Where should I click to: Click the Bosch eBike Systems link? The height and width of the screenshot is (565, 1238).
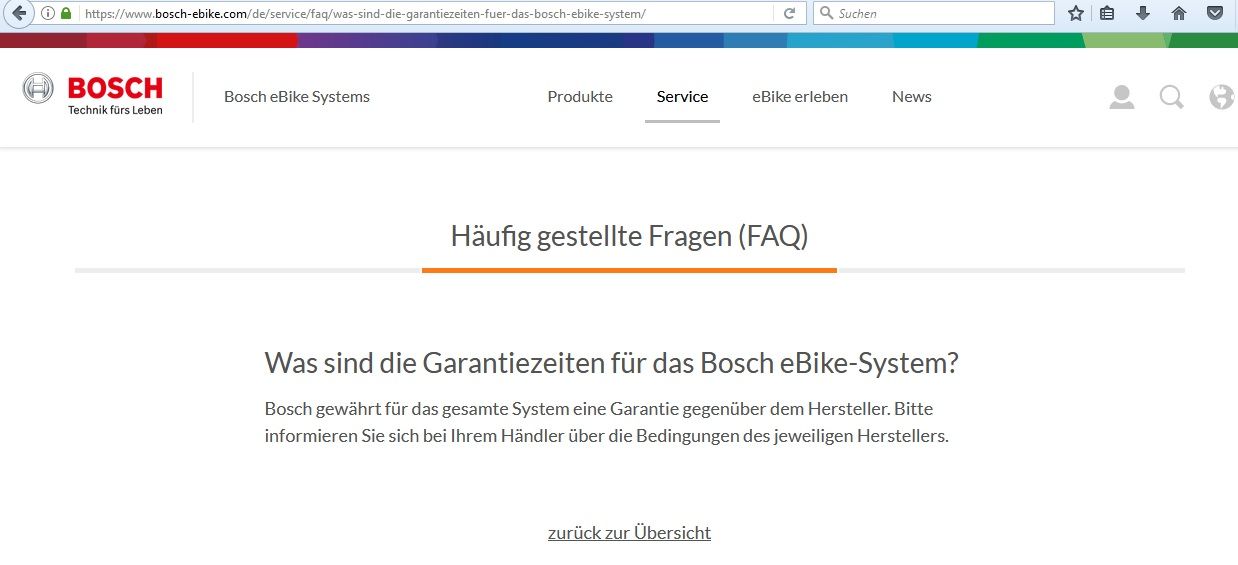tap(297, 97)
